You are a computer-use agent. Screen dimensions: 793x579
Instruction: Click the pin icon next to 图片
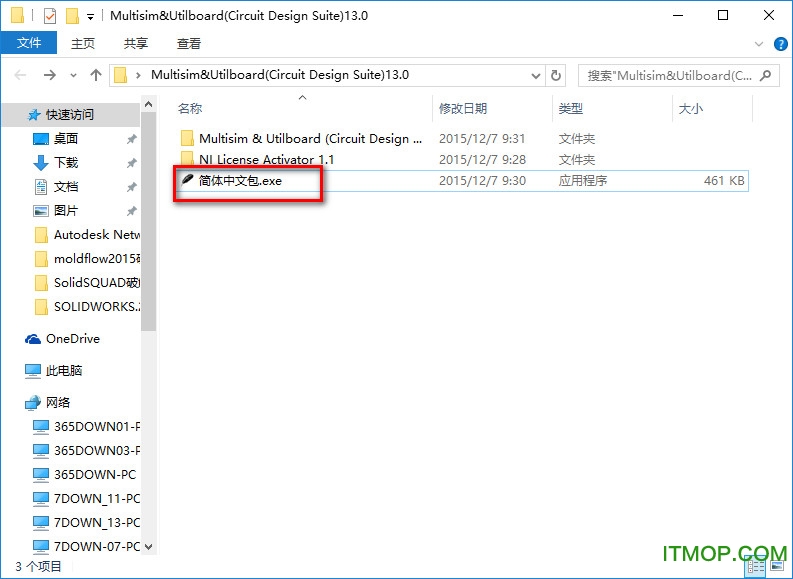[131, 211]
